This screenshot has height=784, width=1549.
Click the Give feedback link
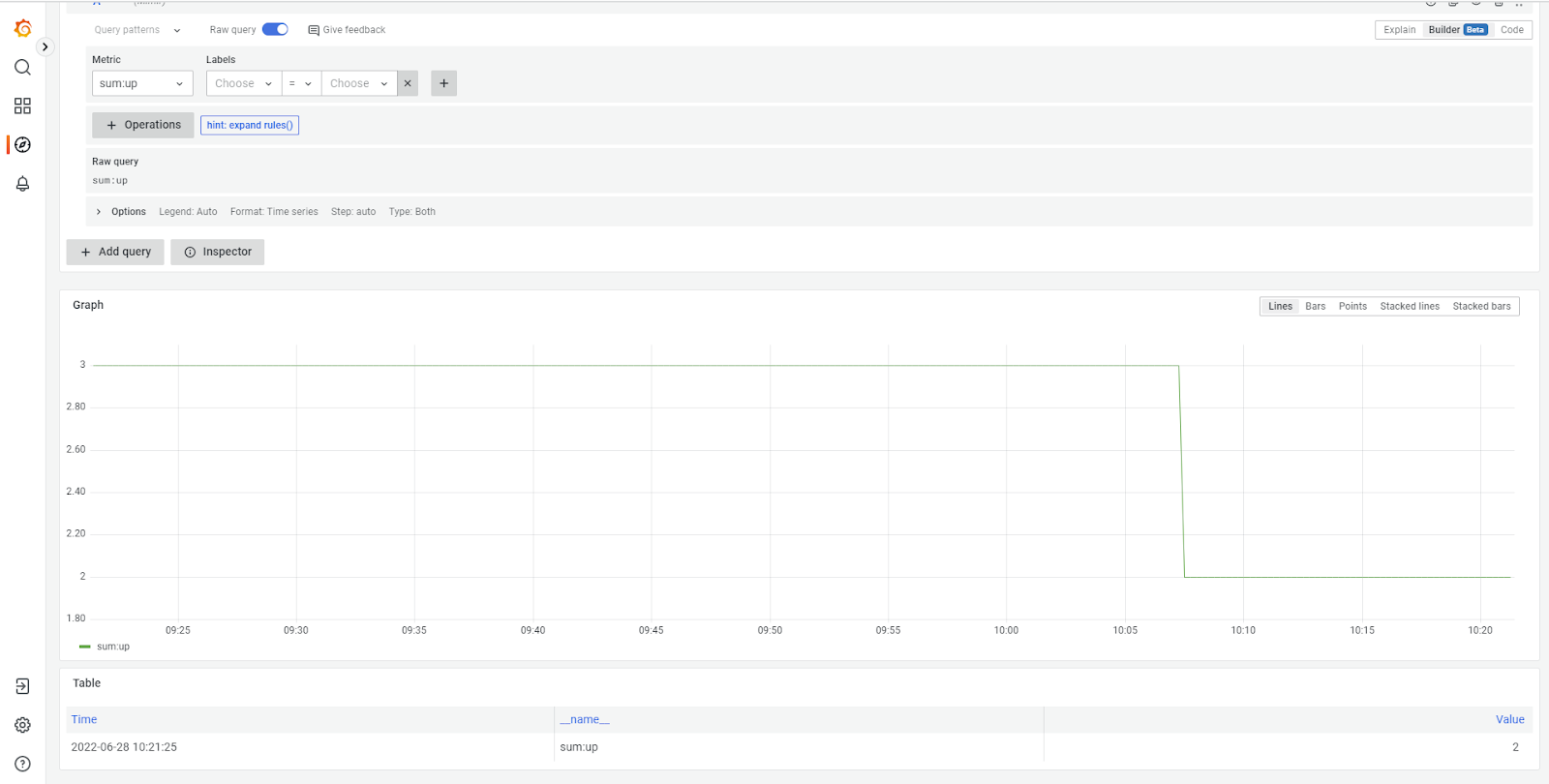[x=347, y=30]
